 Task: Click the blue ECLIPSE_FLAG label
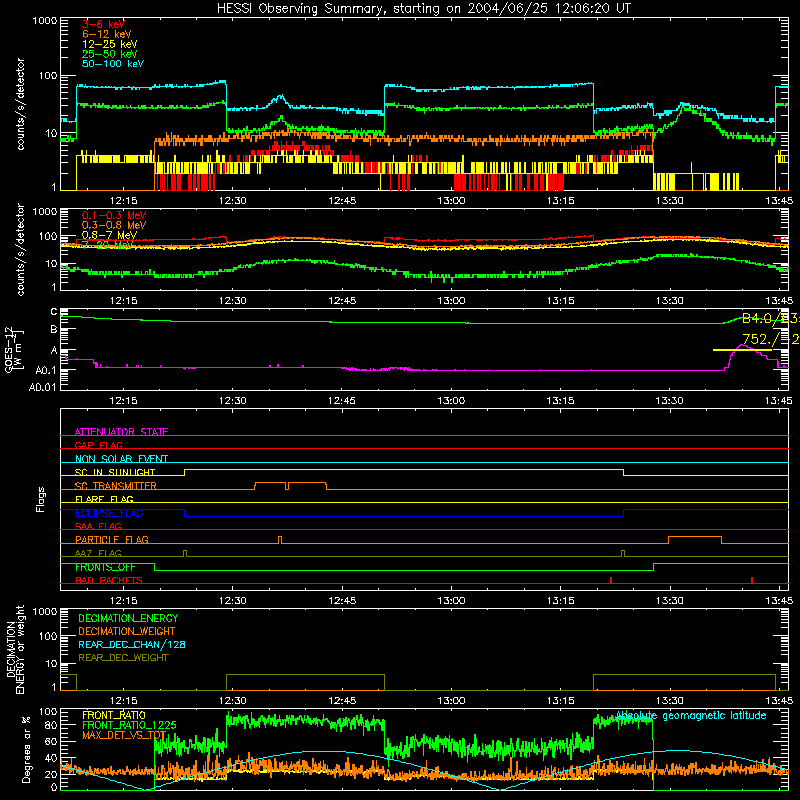109,513
